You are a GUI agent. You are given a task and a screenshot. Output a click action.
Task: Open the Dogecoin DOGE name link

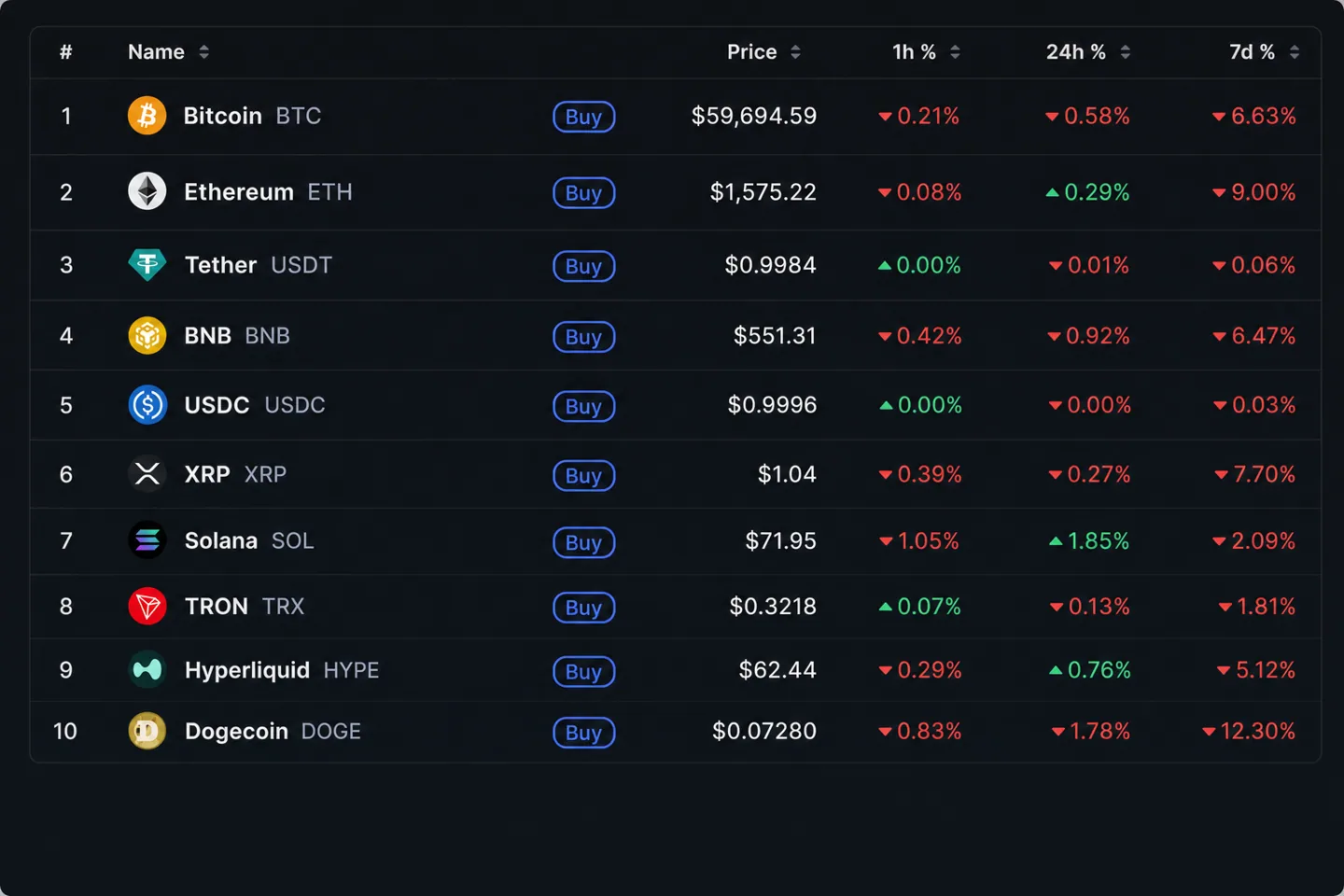273,731
